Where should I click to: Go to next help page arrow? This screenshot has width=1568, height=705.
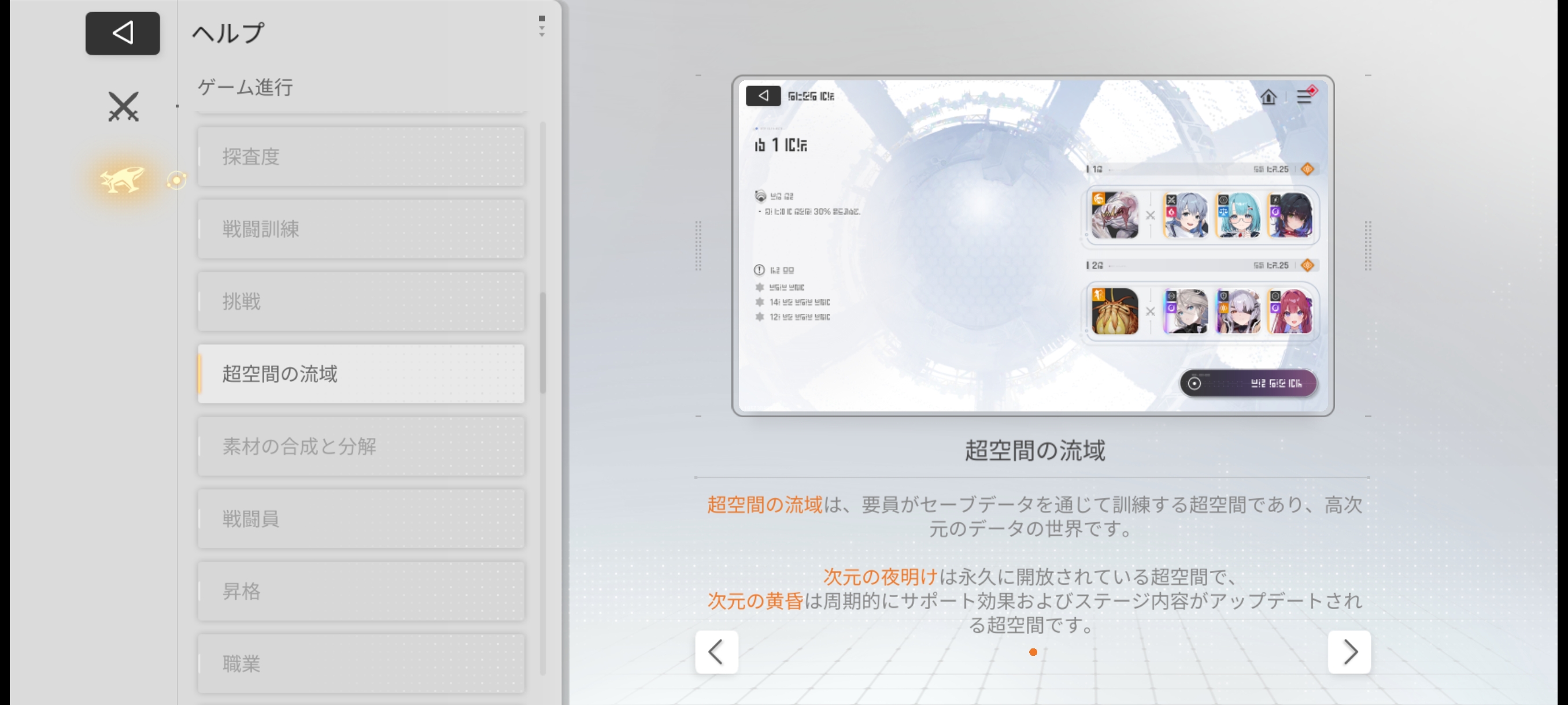pyautogui.click(x=1349, y=652)
